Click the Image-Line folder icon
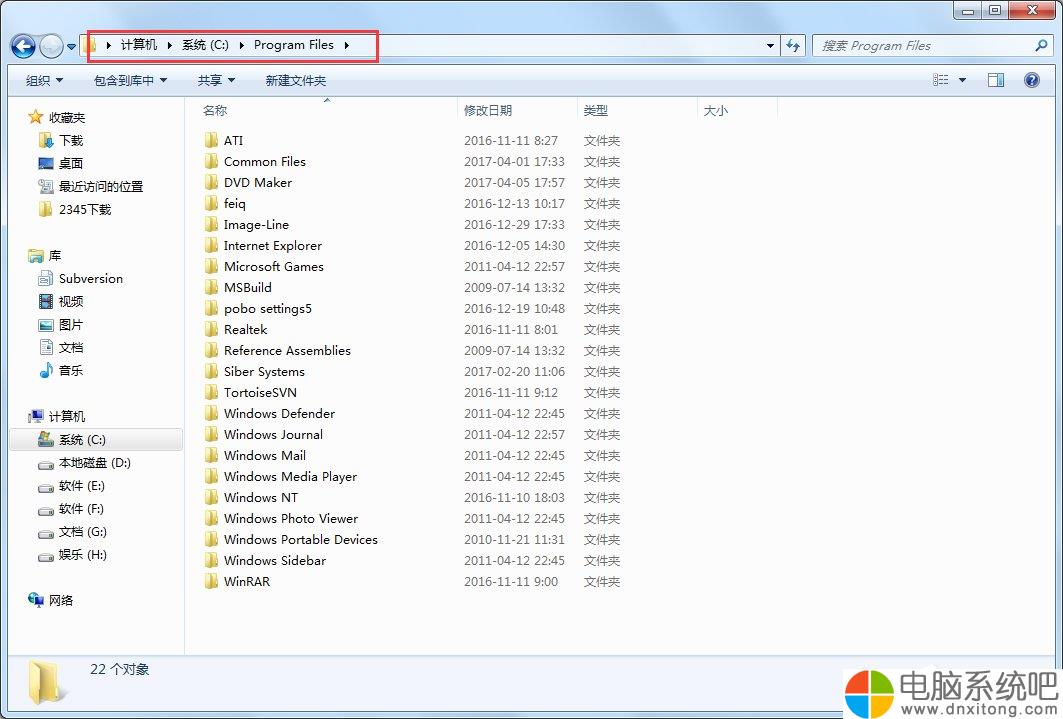The width and height of the screenshot is (1063, 719). pos(212,224)
